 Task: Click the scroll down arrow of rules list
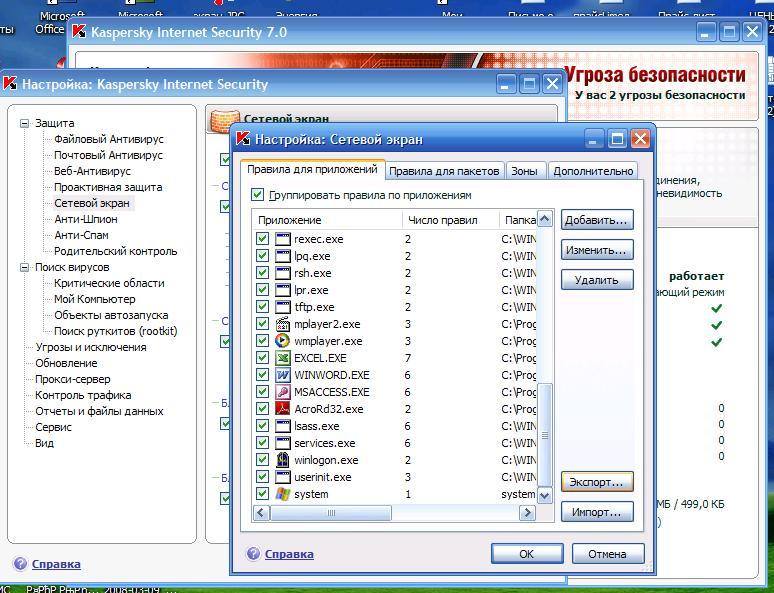coord(544,495)
